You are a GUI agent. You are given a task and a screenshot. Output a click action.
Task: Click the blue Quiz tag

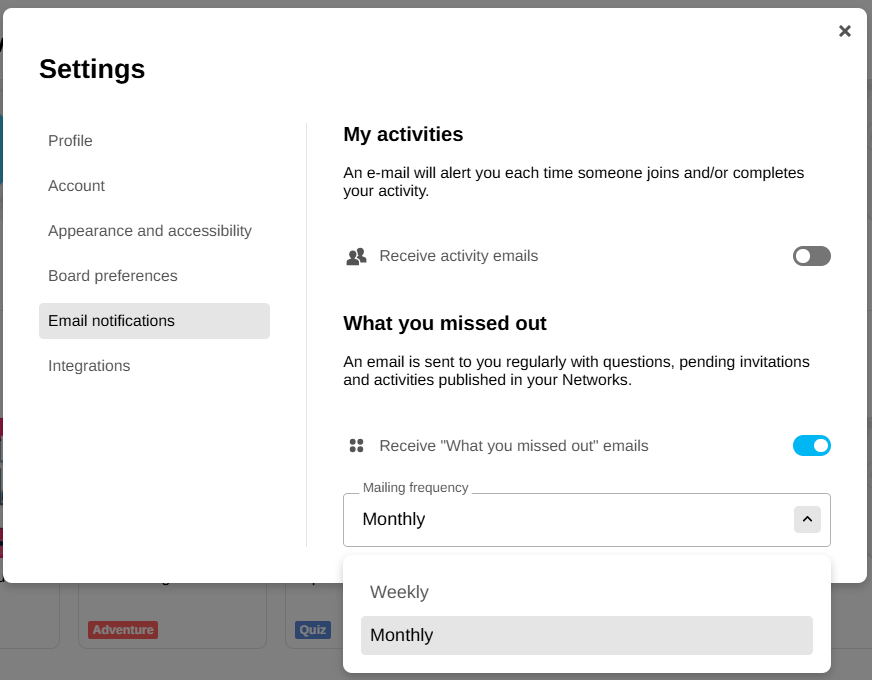(312, 630)
